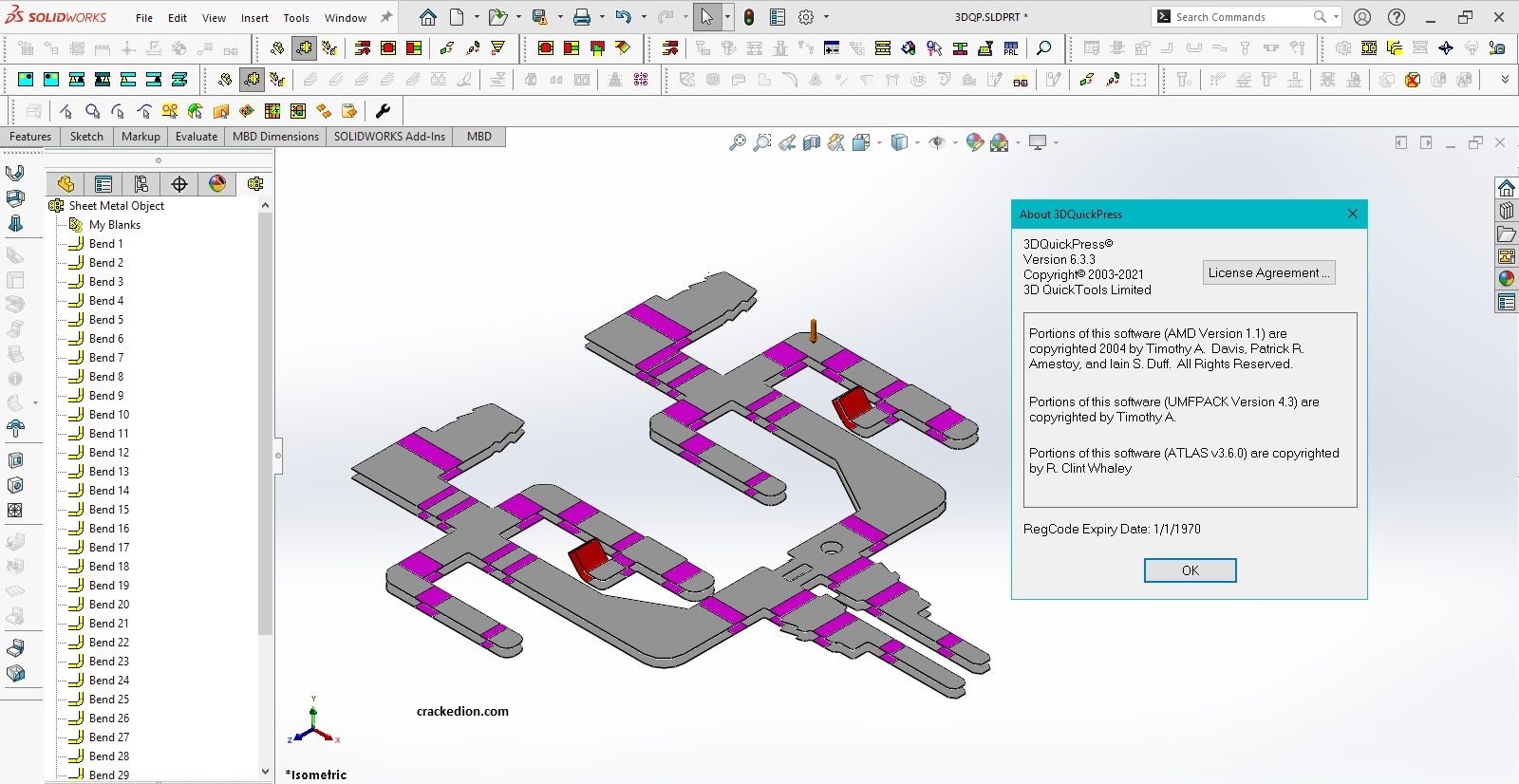Open the Undo history dropdown arrow

[644, 17]
